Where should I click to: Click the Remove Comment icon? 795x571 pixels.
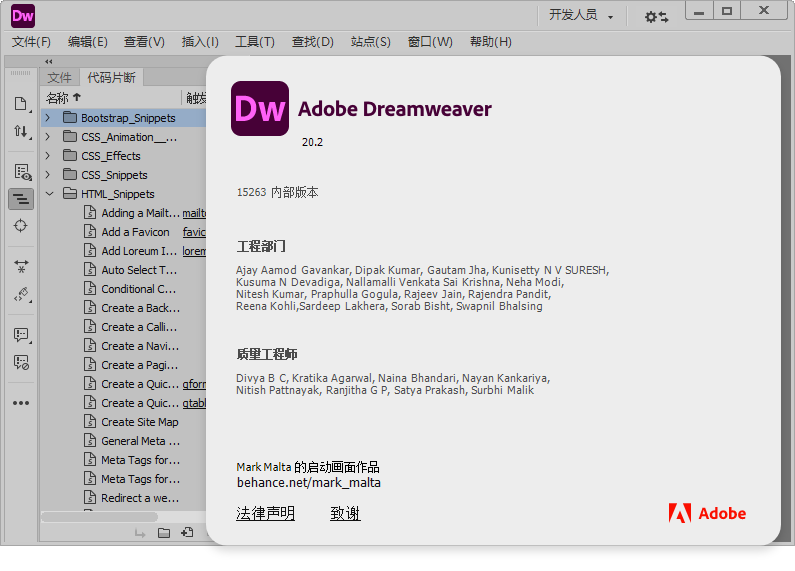click(21, 362)
